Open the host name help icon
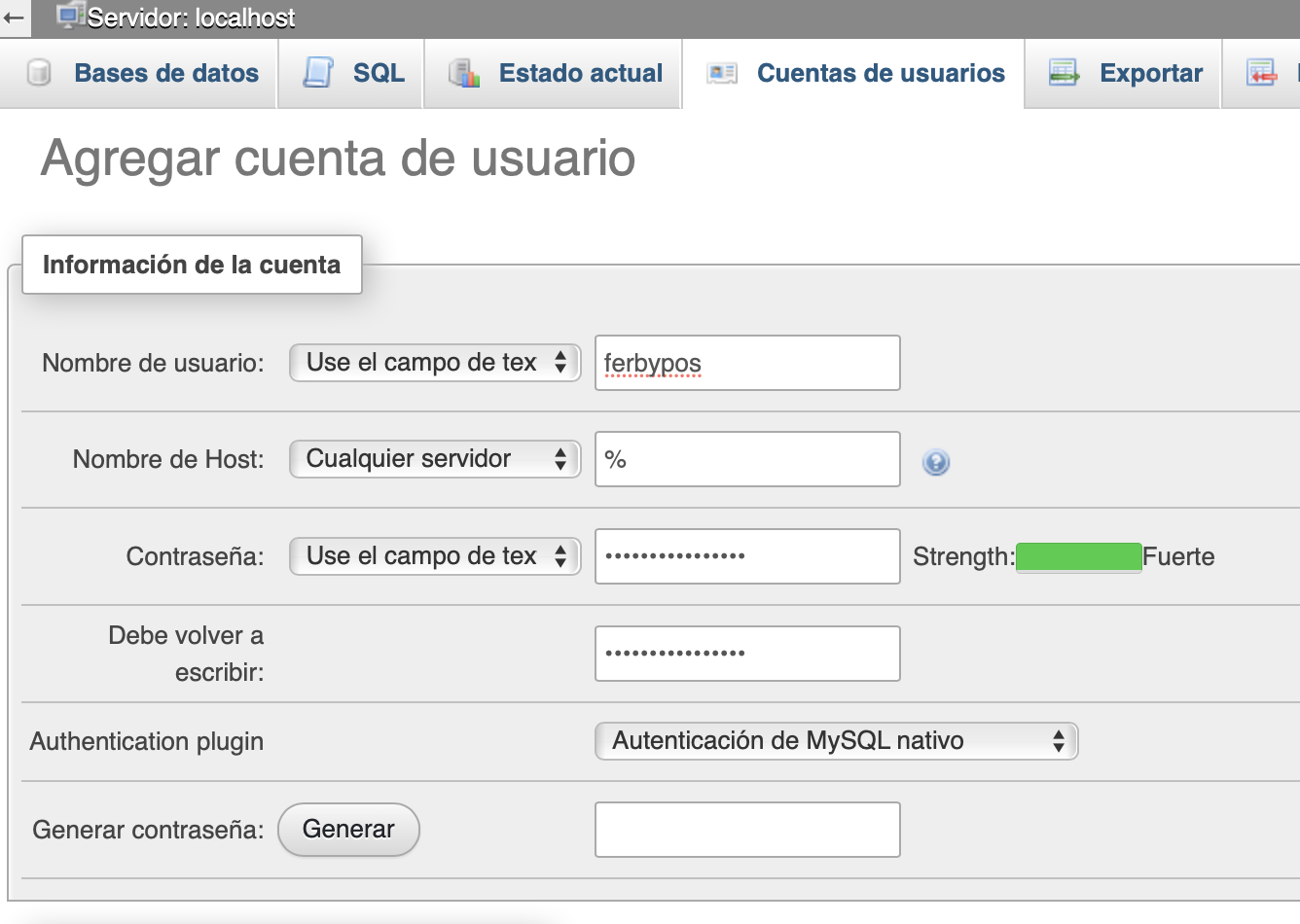This screenshot has height=924, width=1300. pos(936,462)
